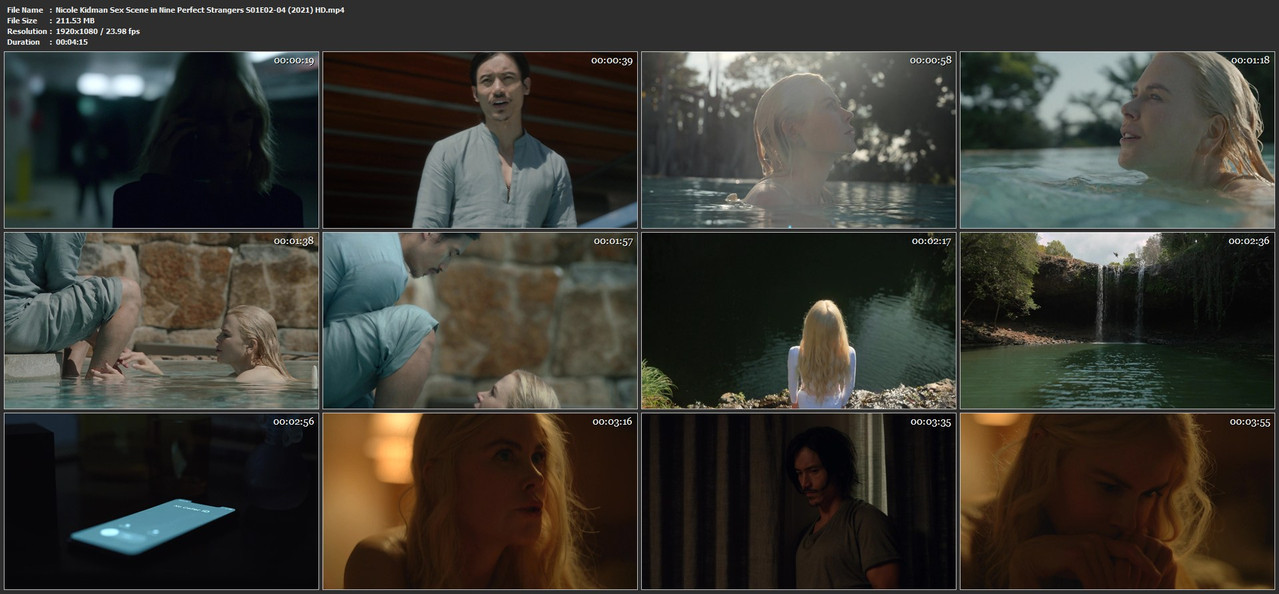This screenshot has width=1279, height=594.
Task: Select the frame at 00:02:17
Action: pos(798,320)
